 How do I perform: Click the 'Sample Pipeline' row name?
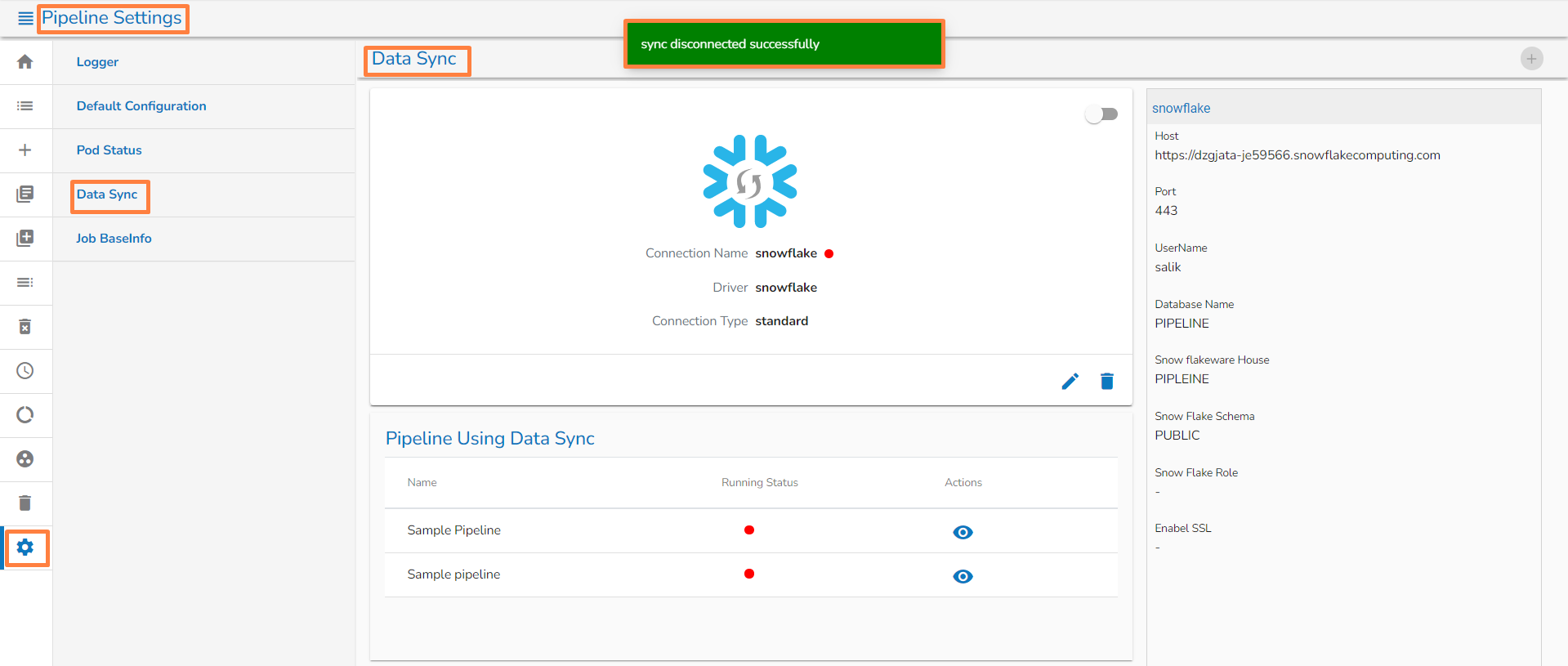[x=454, y=530]
